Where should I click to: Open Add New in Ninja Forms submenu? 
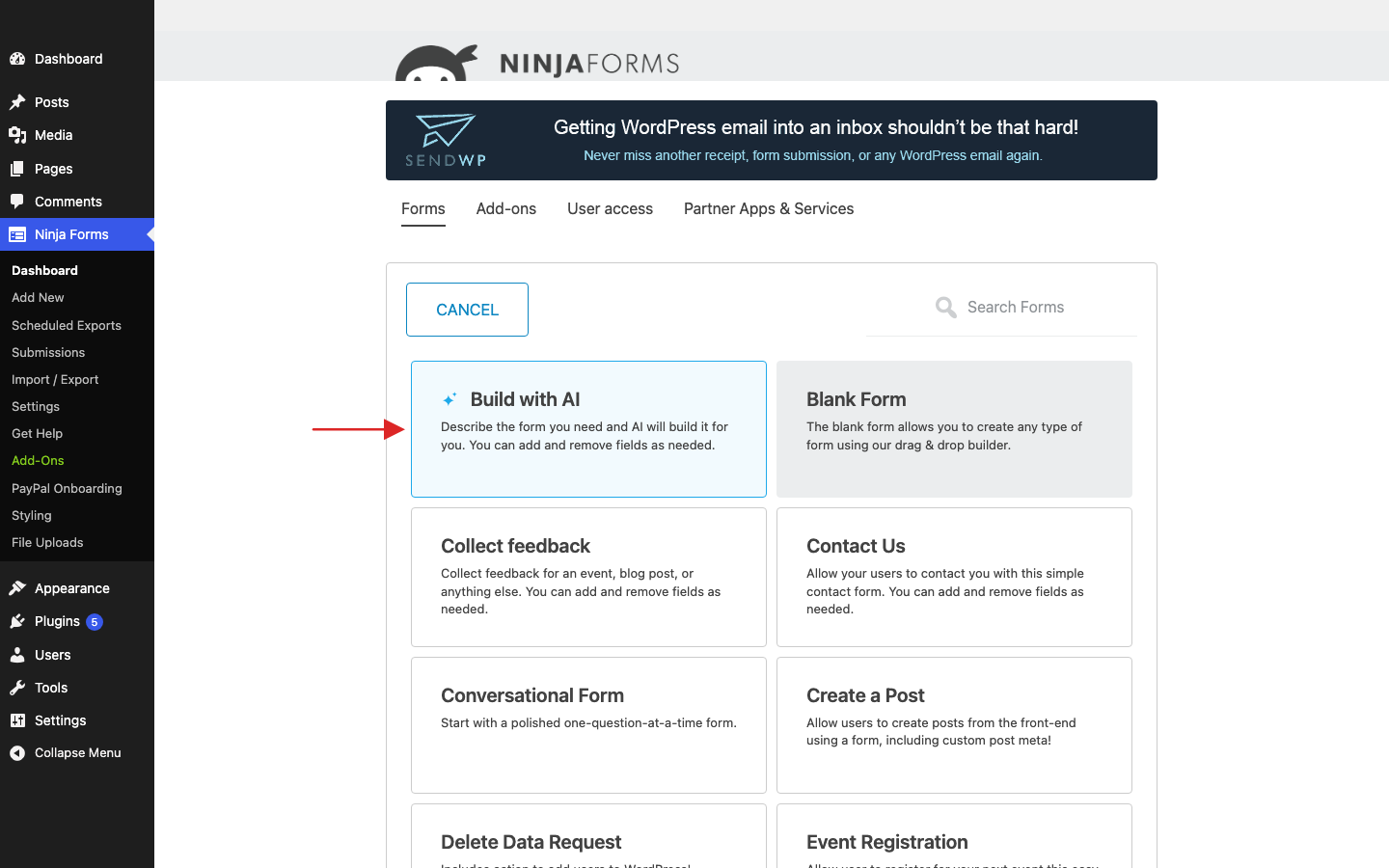(38, 298)
